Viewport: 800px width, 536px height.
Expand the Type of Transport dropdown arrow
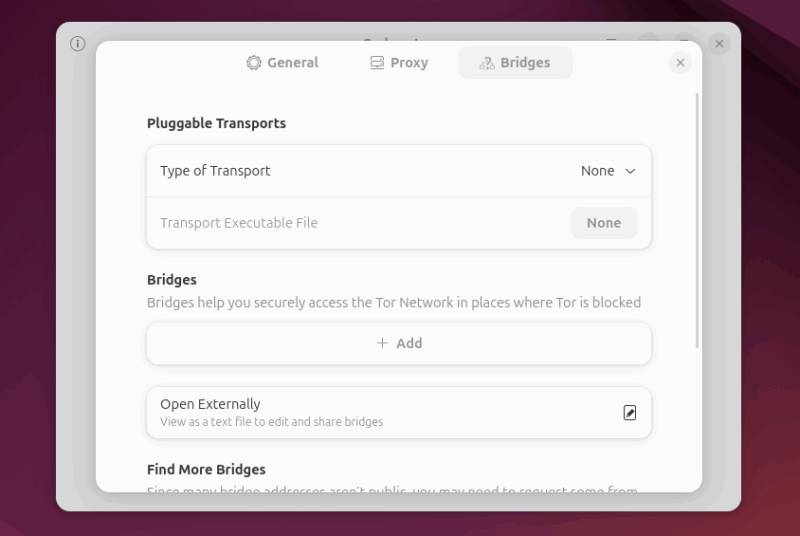630,171
